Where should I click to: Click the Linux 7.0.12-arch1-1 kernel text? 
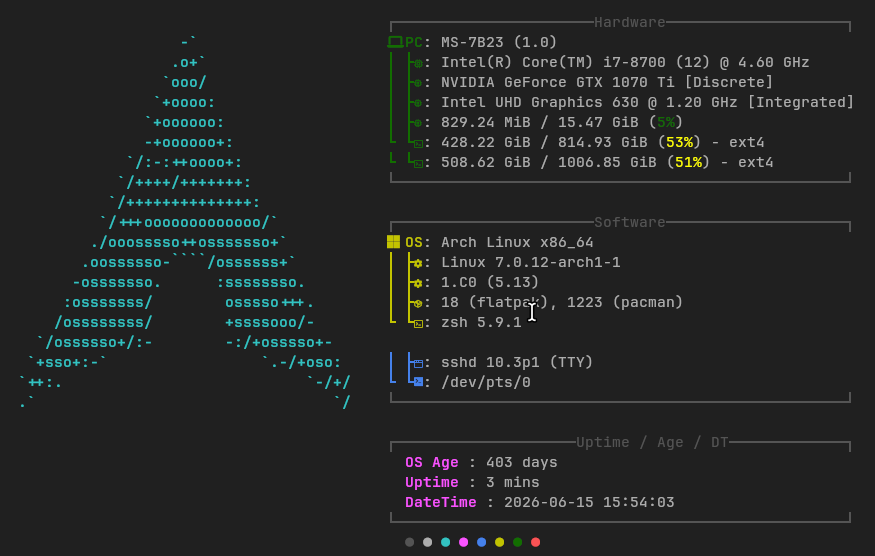531,262
